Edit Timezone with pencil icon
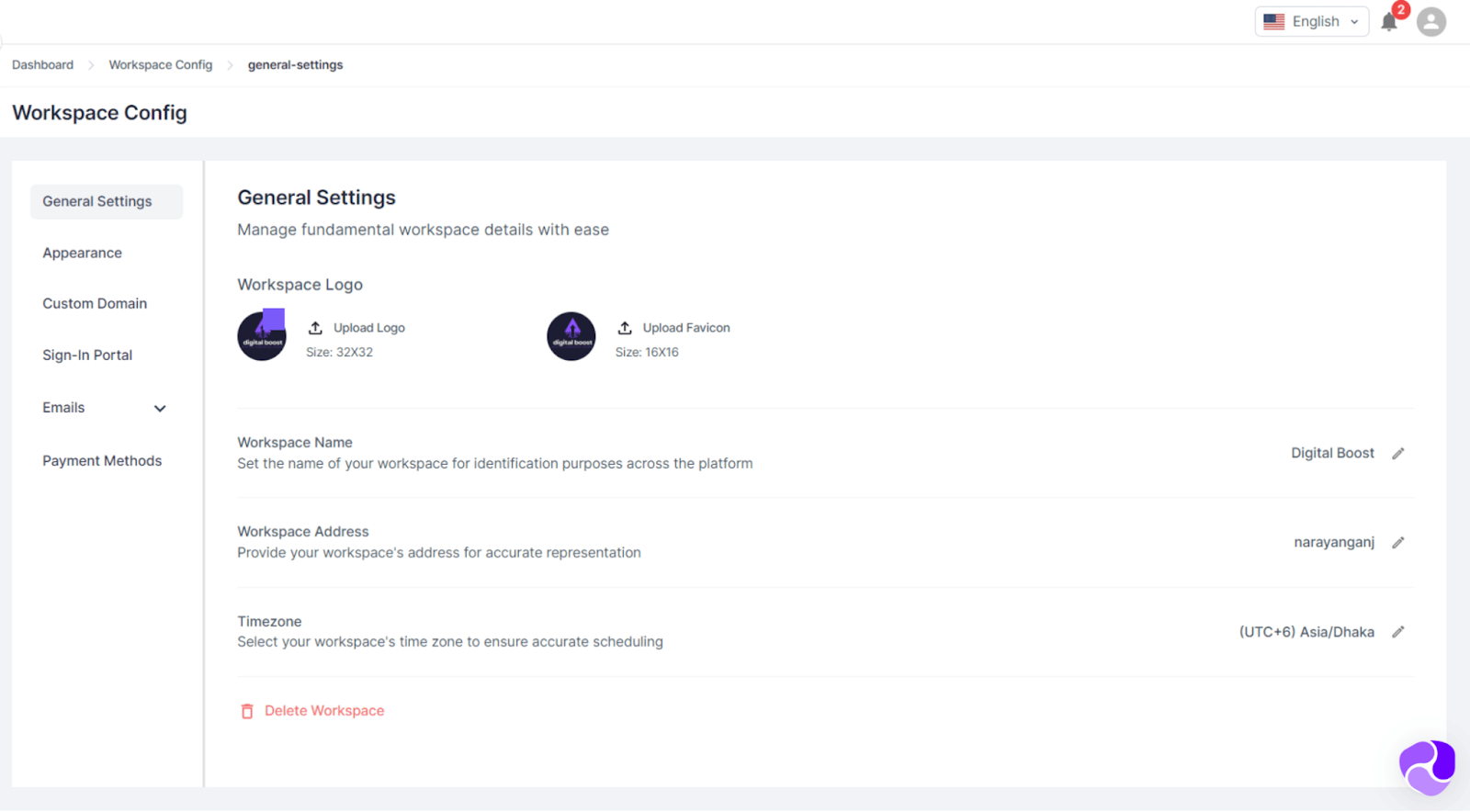Screen dimensions: 1470x812 (1397, 632)
